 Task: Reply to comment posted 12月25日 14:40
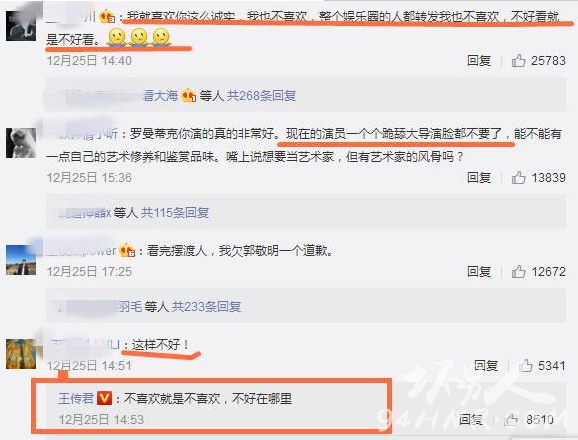tap(479, 60)
